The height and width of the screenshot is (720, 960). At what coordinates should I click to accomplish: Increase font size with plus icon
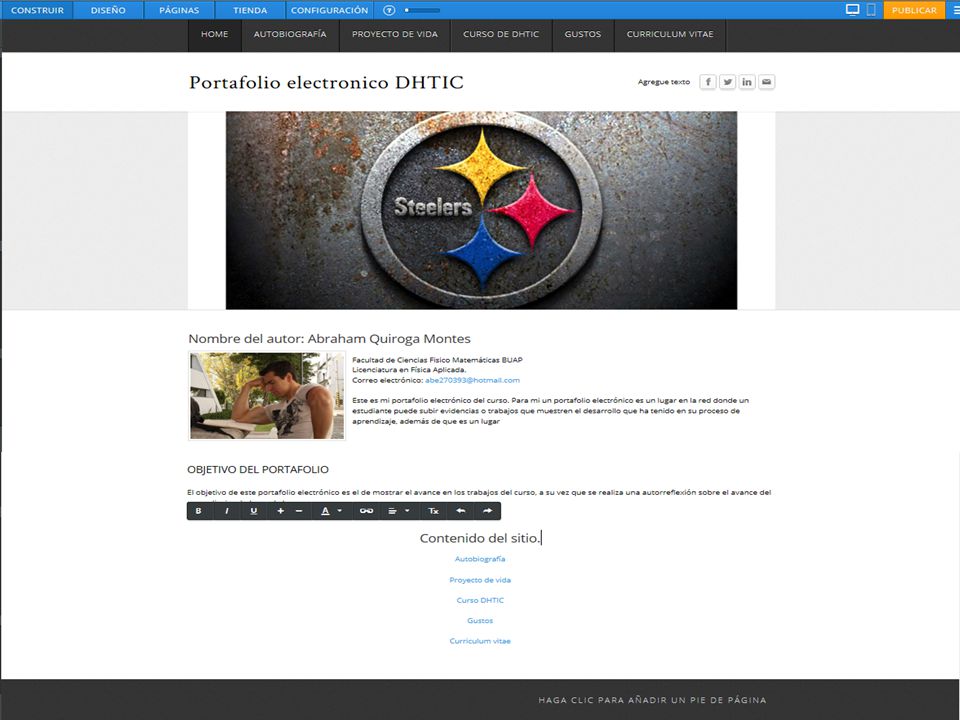(x=280, y=511)
